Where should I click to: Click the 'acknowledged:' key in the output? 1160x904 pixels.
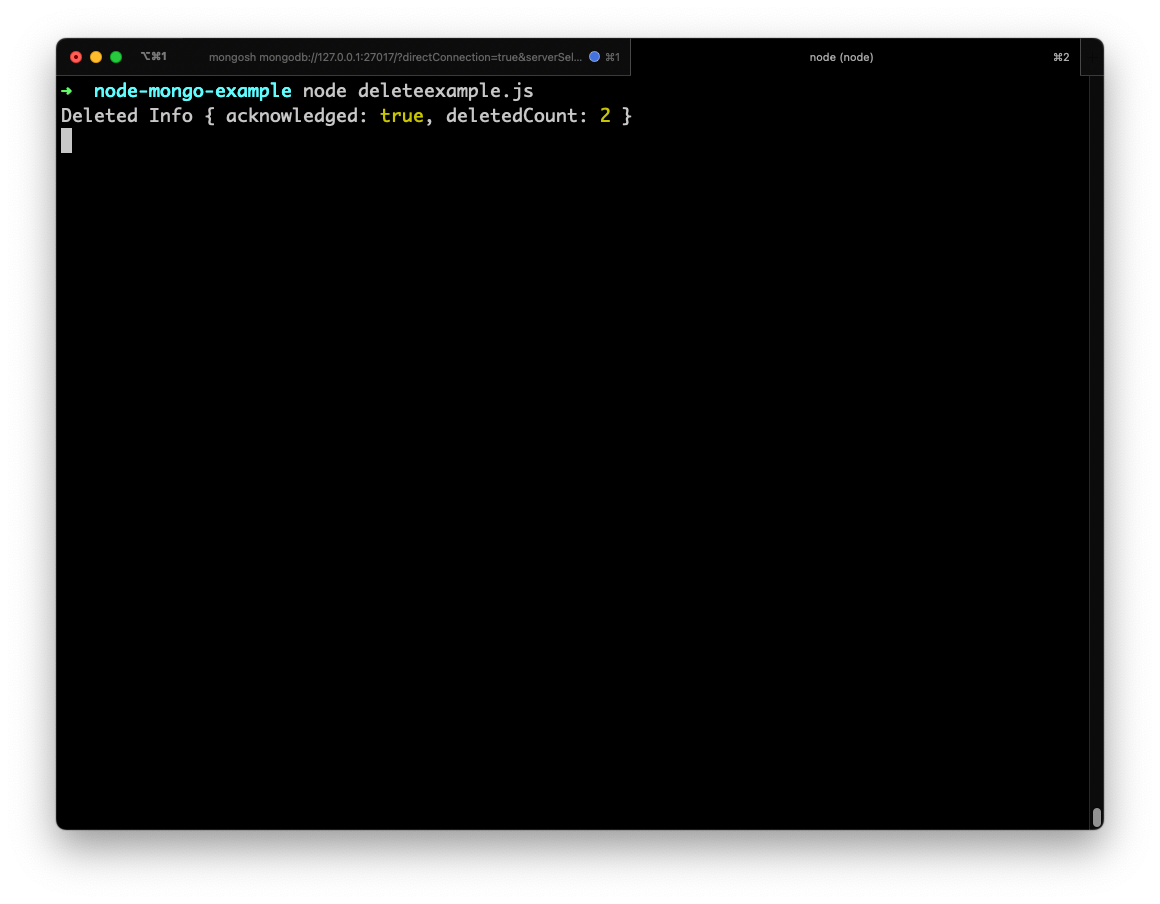pos(297,116)
